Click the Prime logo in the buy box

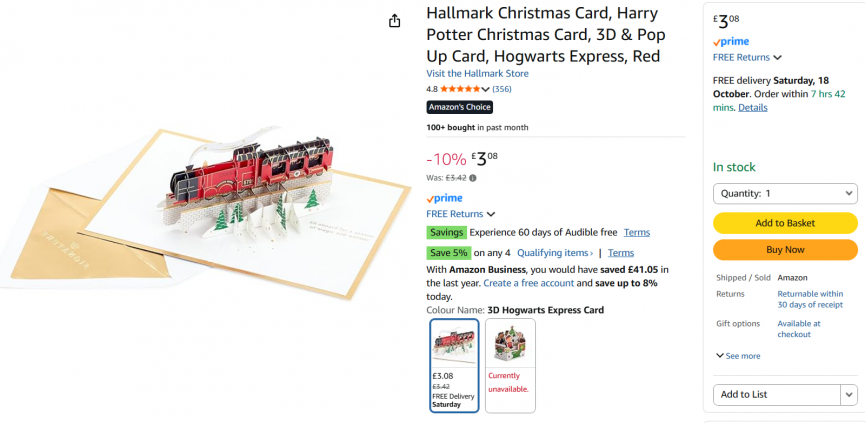click(730, 41)
